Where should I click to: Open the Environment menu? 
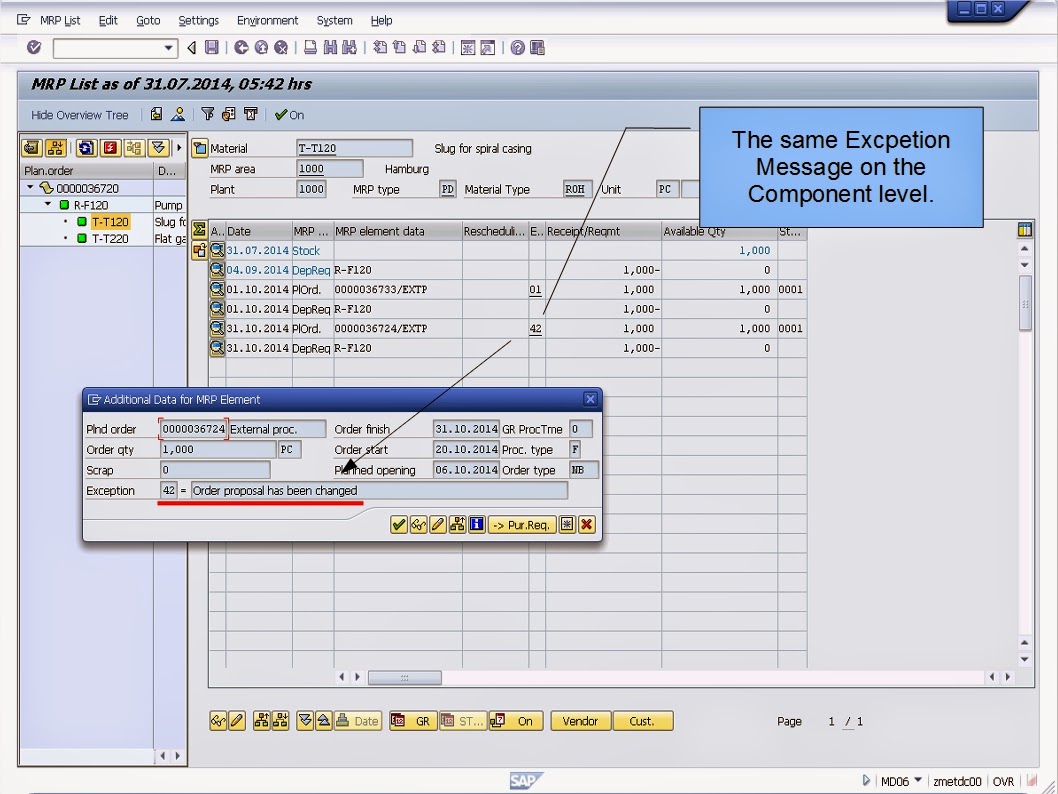click(267, 20)
